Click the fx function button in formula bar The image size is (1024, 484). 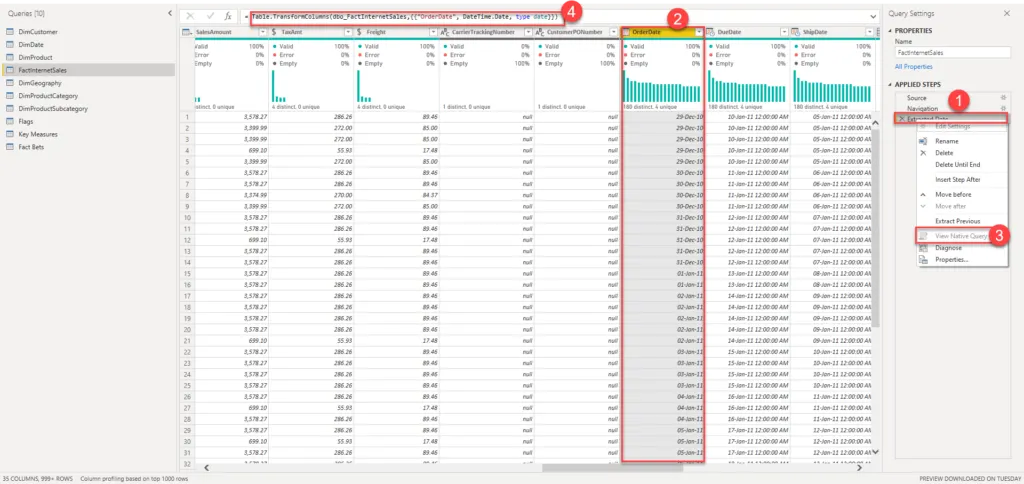229,17
